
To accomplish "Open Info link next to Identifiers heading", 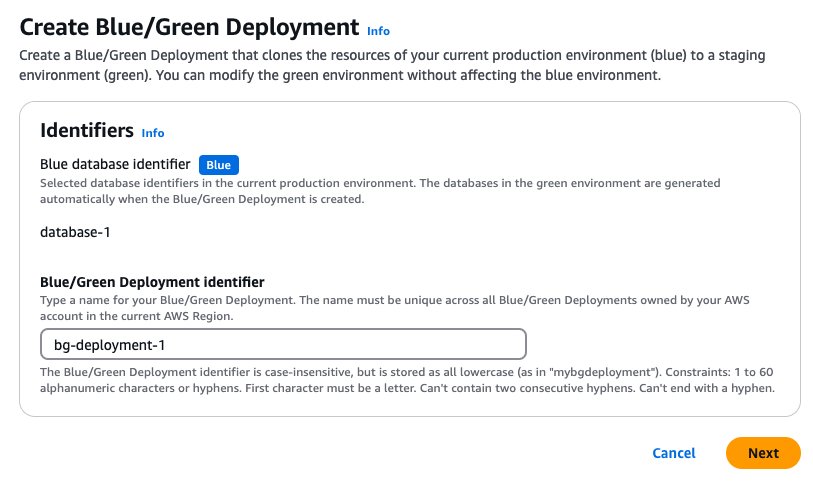I will (x=153, y=133).
